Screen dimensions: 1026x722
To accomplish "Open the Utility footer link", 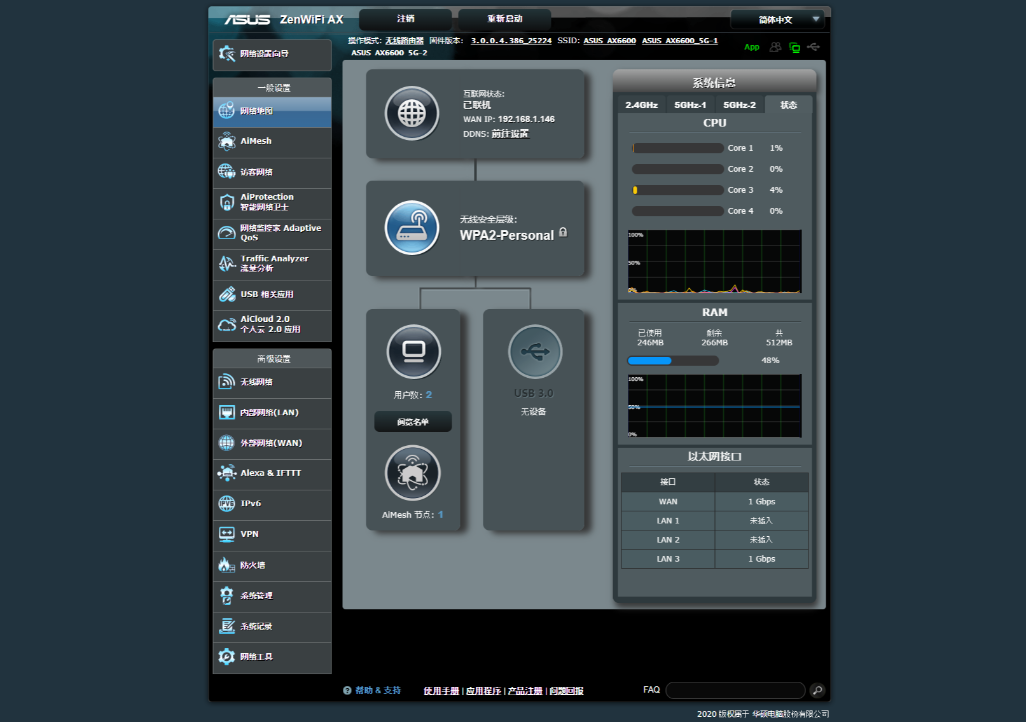I will (484, 691).
